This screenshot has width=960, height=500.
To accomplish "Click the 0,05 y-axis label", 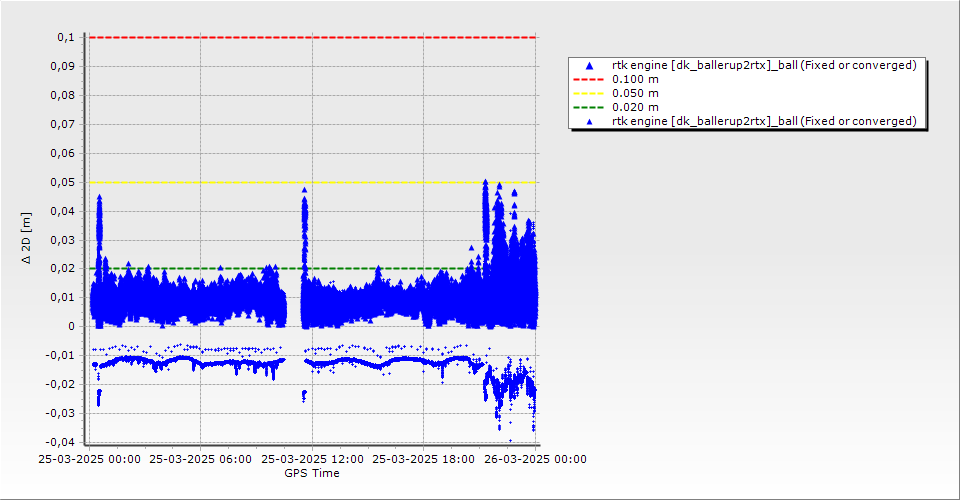I will tap(63, 182).
